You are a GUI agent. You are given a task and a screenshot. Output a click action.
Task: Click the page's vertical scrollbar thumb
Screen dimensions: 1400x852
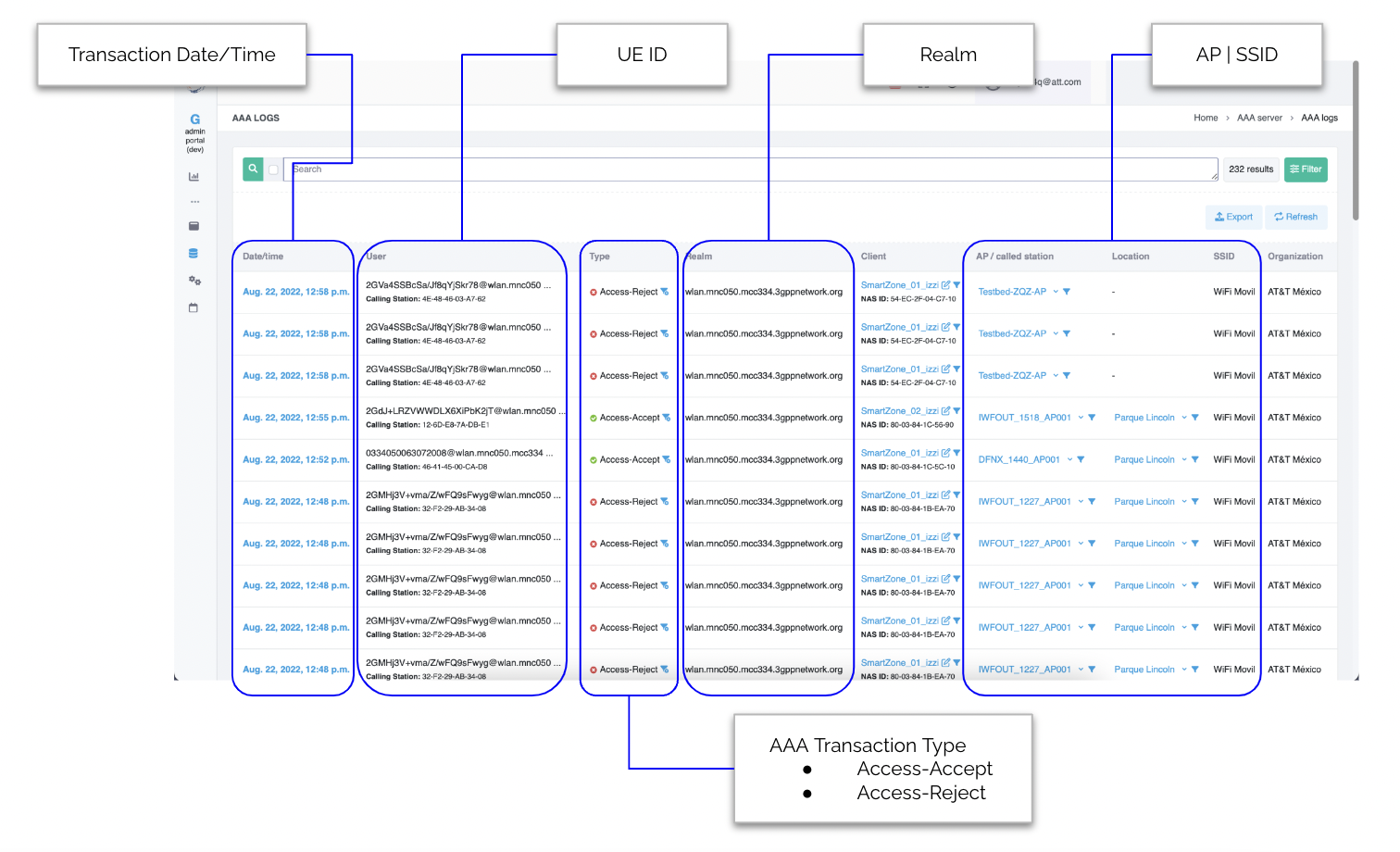point(1356,139)
